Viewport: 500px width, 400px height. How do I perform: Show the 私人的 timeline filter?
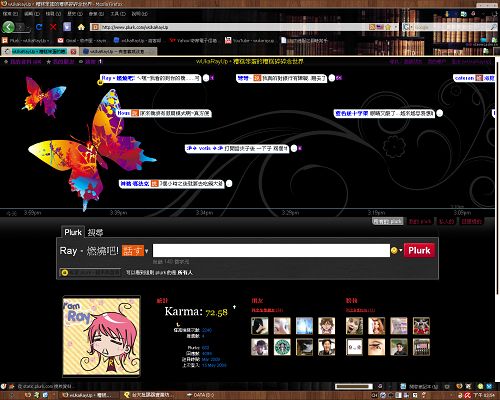(446, 221)
